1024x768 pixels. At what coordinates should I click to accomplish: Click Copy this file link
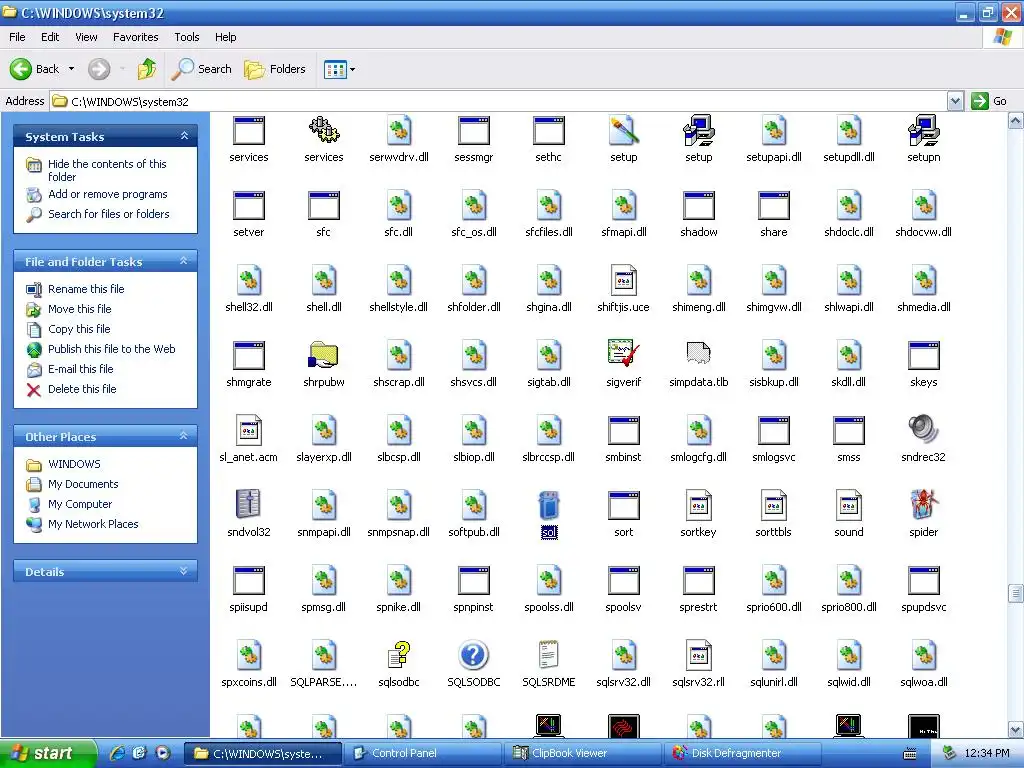(79, 328)
